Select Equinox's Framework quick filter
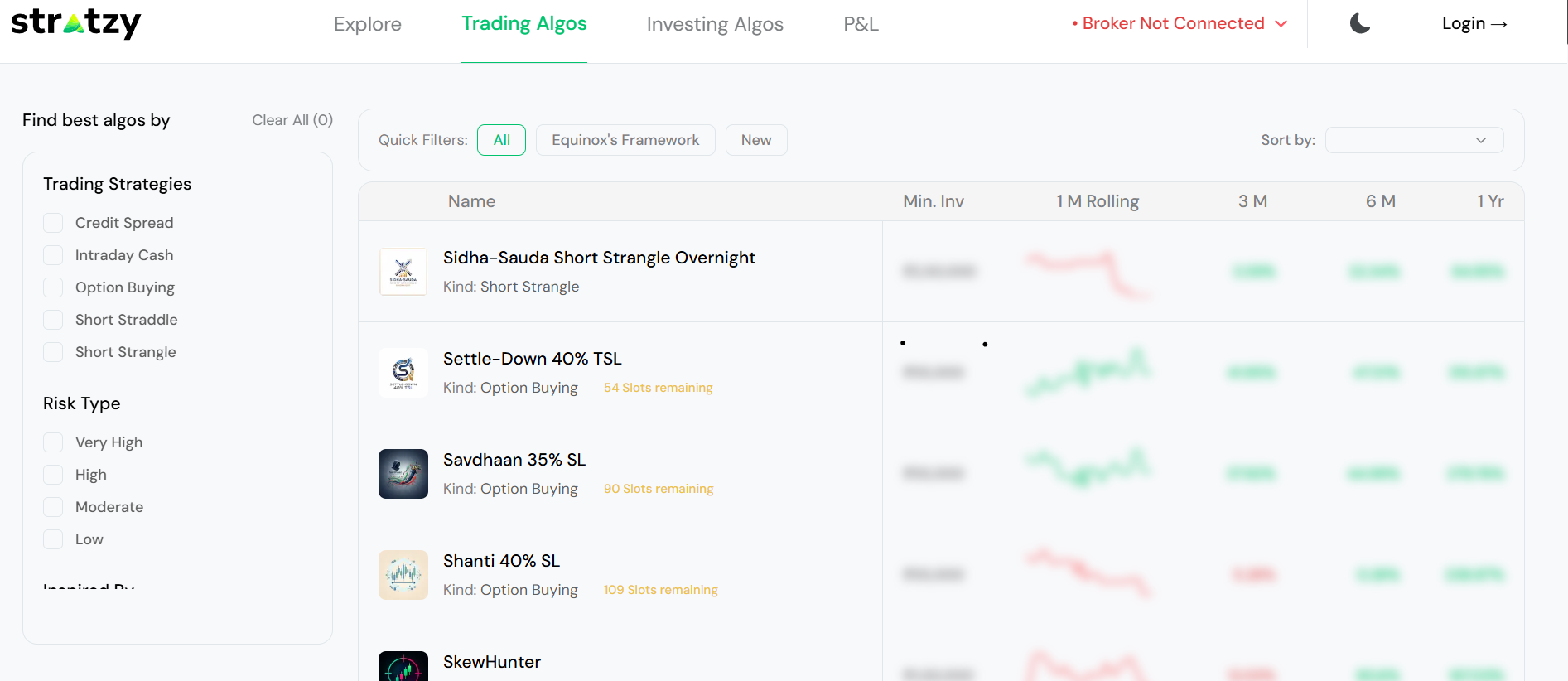 625,140
